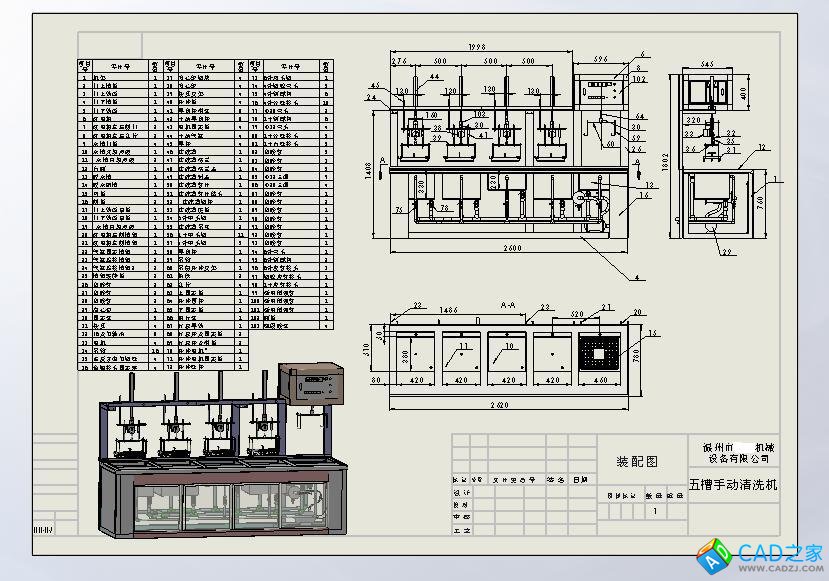
Task: Click the 596 control cabinet width dimension
Action: (x=602, y=60)
